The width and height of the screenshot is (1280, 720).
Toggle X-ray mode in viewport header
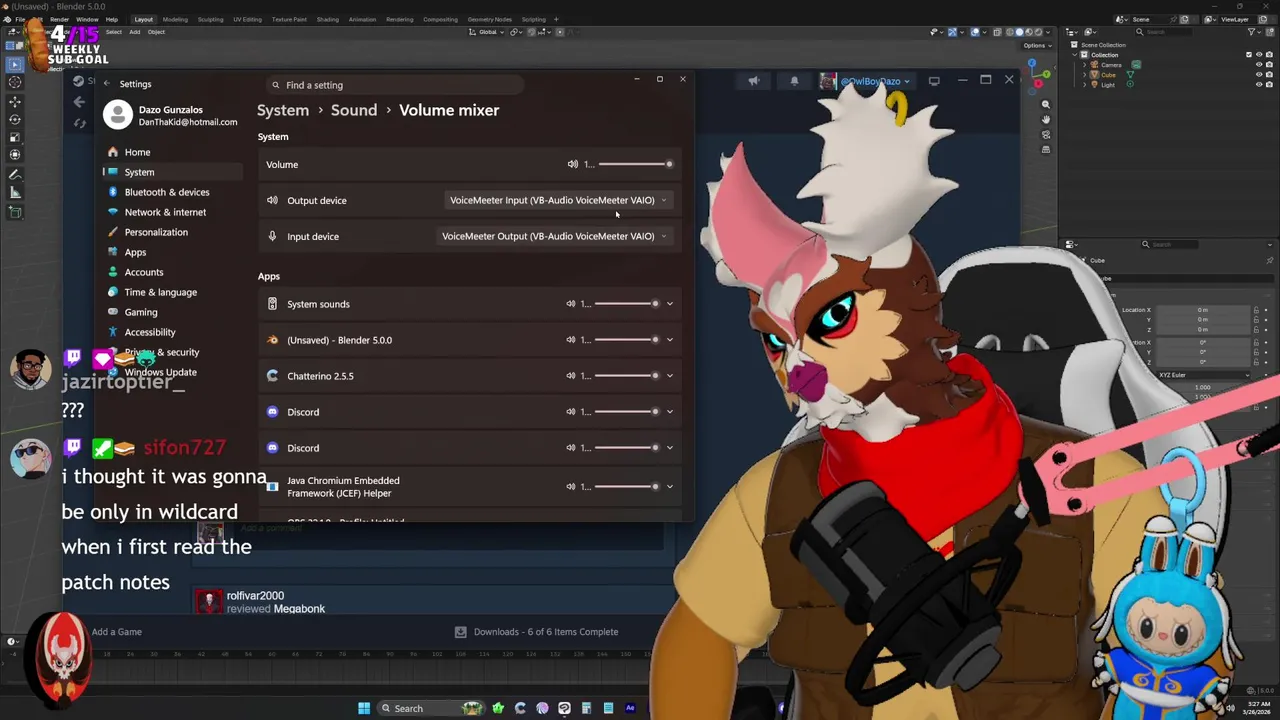[x=997, y=32]
